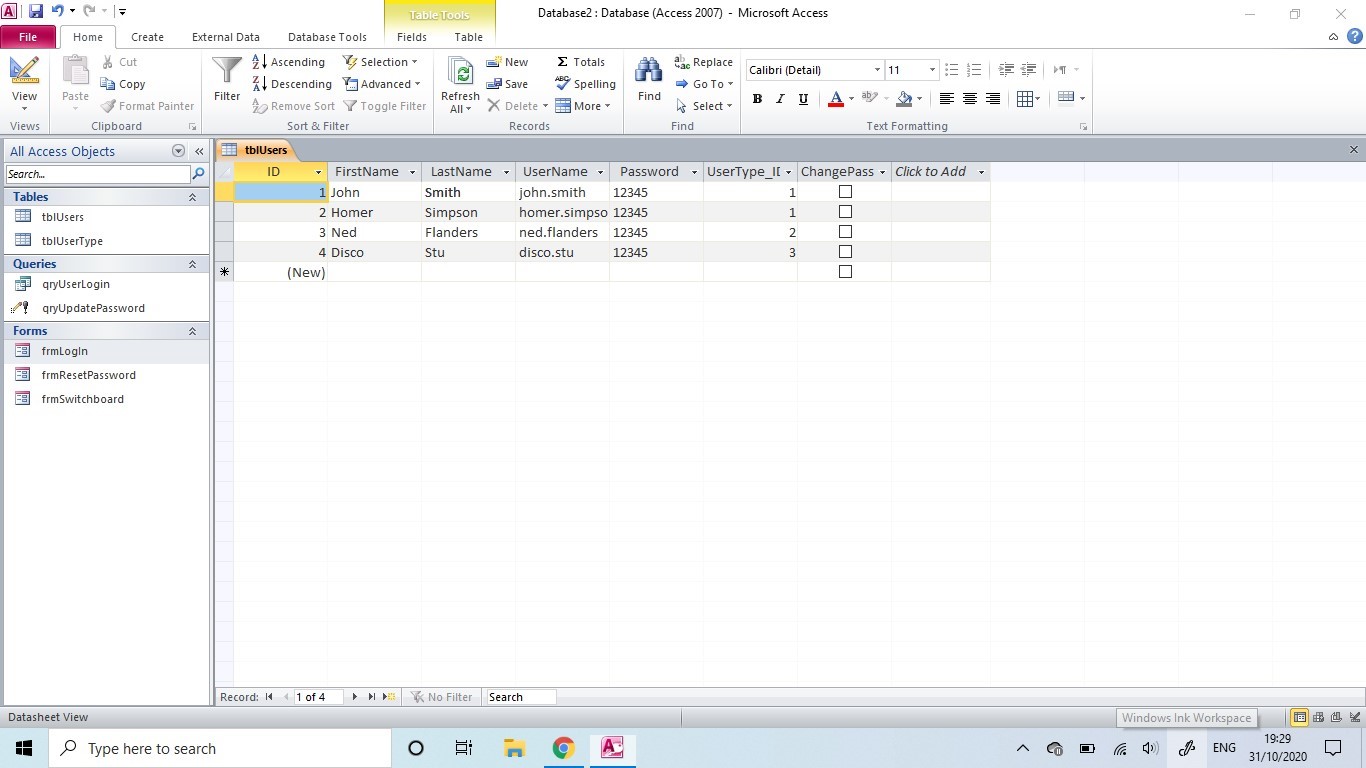Image resolution: width=1366 pixels, height=768 pixels.
Task: Open File Explorer from the taskbar
Action: coord(514,748)
